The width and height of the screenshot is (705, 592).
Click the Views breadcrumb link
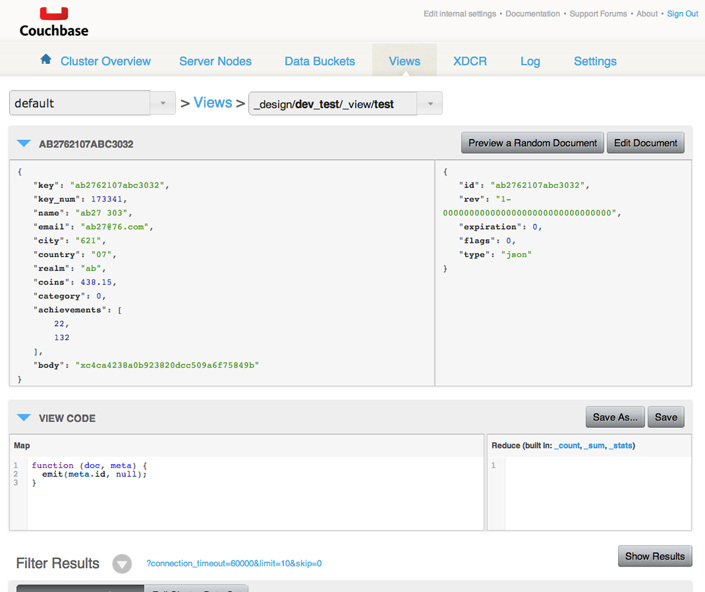tap(213, 102)
